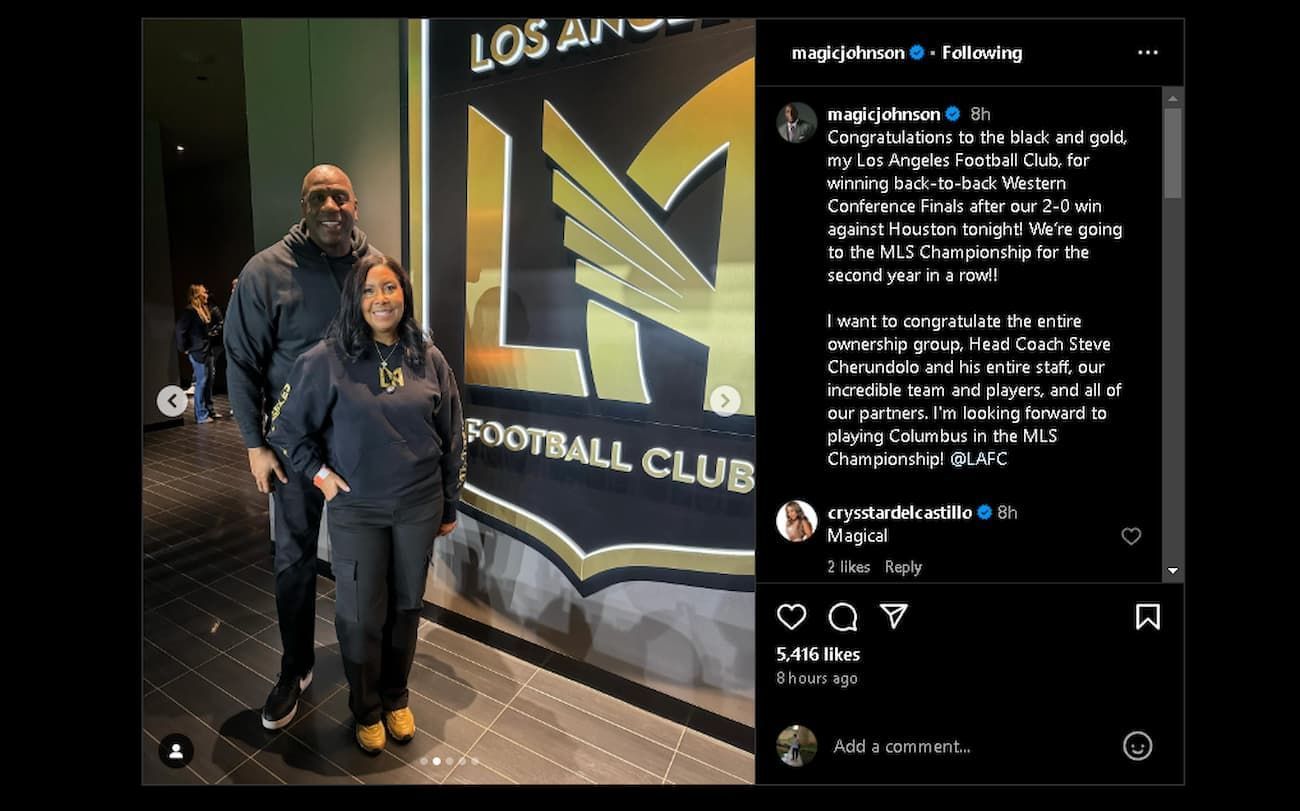Open crysstardelcastillo's profile link
Image resolution: width=1300 pixels, height=811 pixels.
coord(899,512)
